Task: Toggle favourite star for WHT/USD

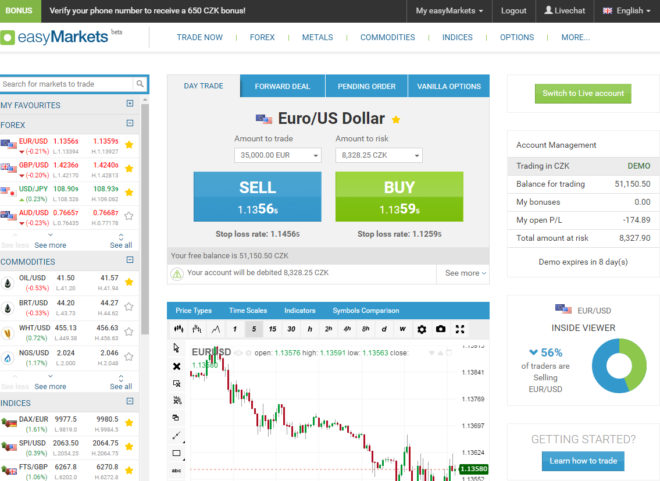Action: point(129,332)
